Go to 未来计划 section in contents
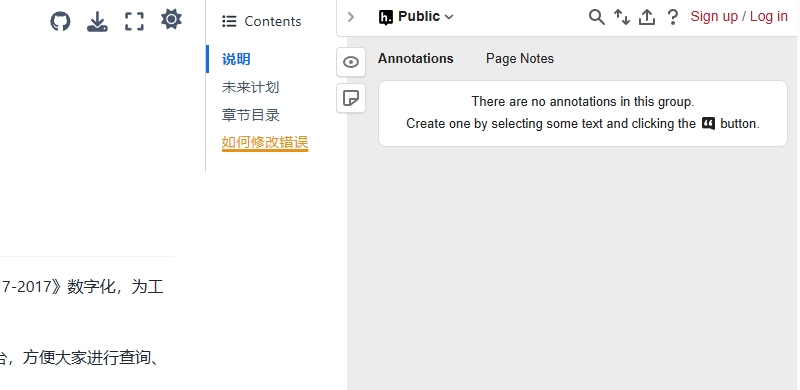 250,87
